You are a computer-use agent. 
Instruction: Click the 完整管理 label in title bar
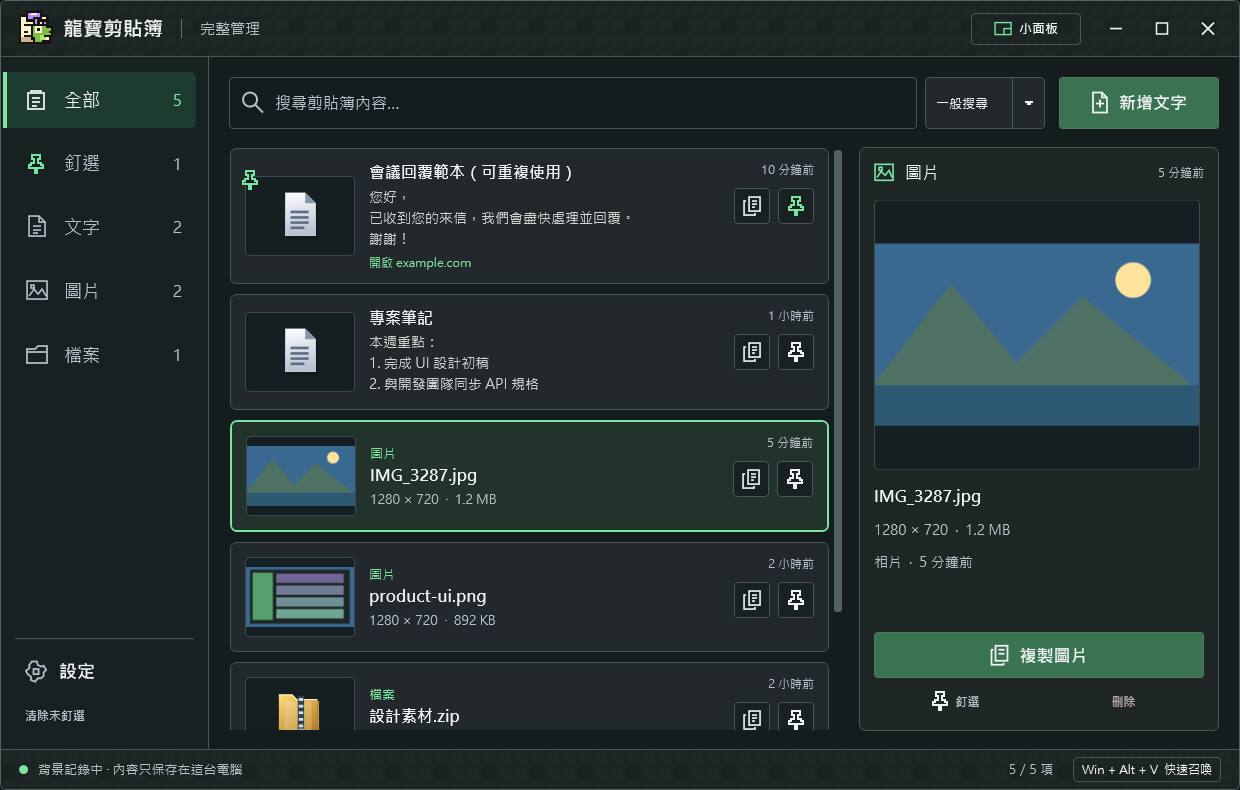click(x=230, y=29)
